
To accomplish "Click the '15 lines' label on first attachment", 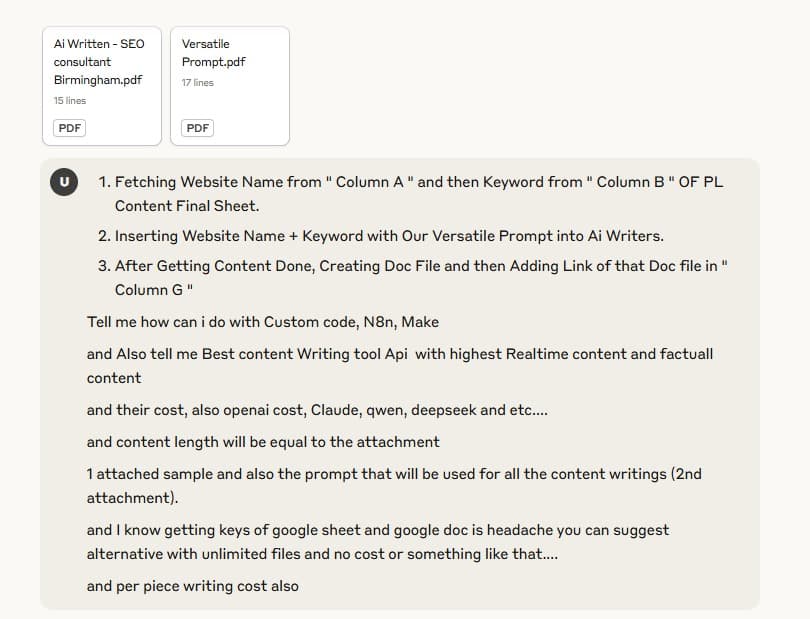I will point(70,100).
